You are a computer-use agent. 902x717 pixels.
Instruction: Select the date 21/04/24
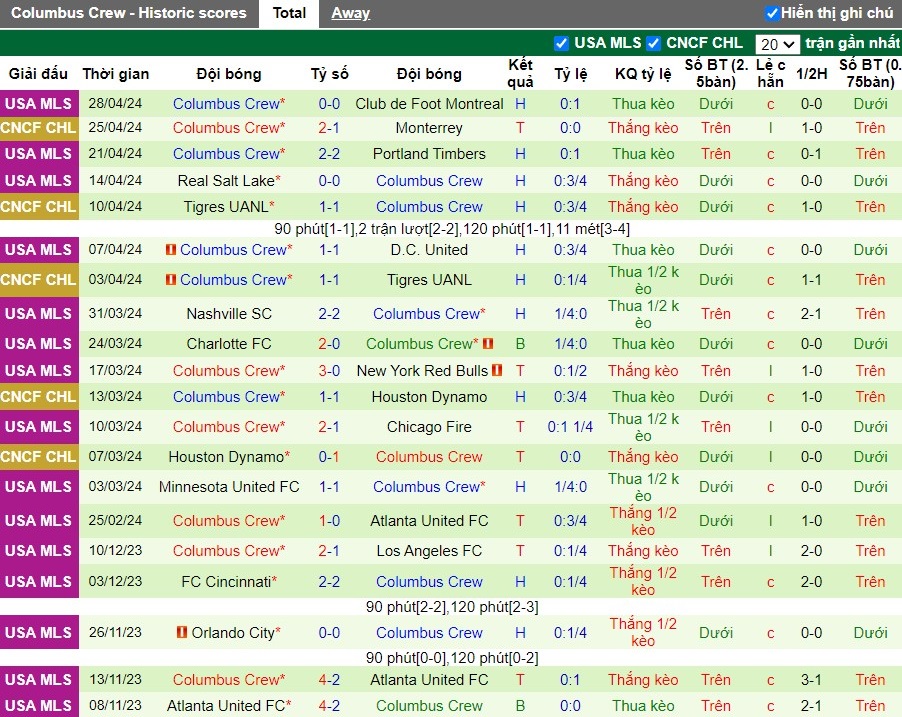(115, 154)
